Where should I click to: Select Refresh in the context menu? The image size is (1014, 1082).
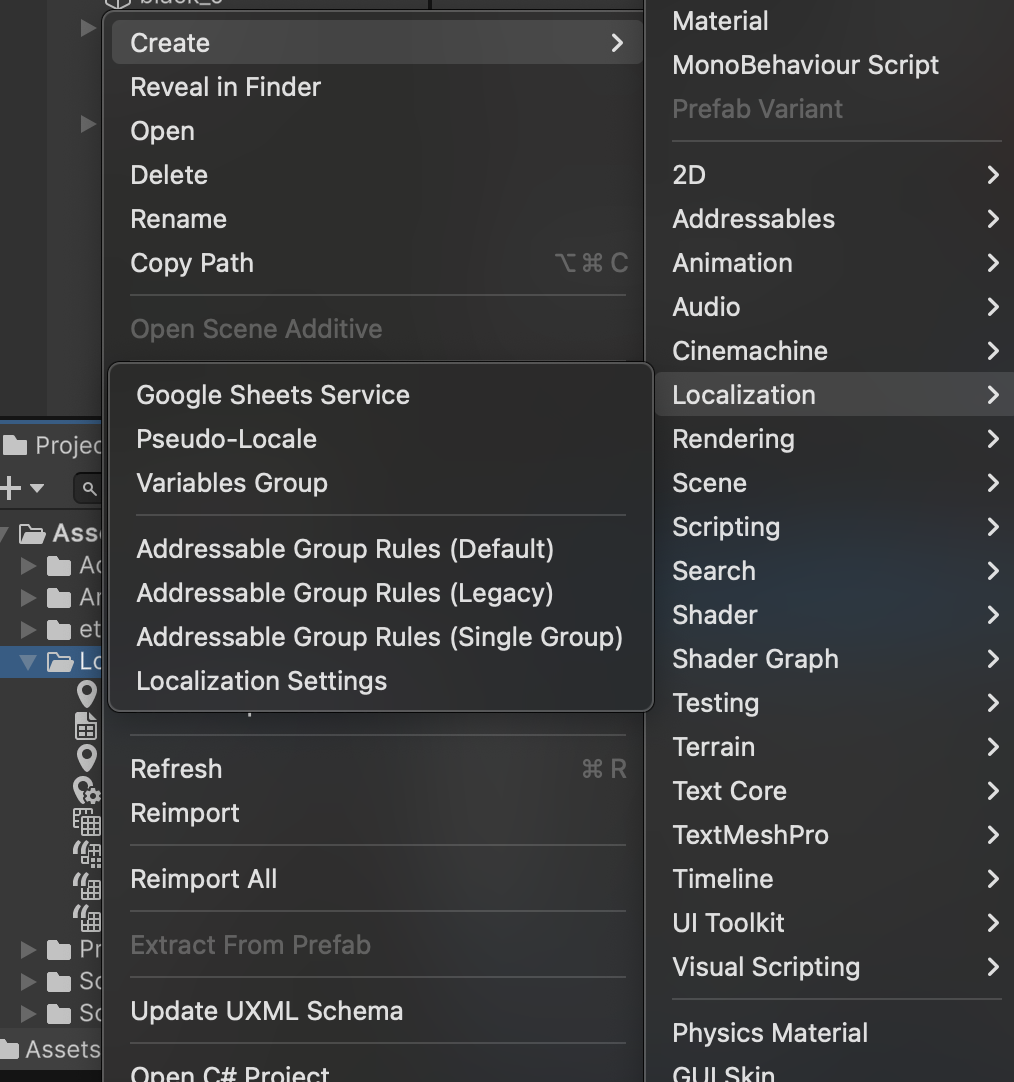tap(378, 769)
